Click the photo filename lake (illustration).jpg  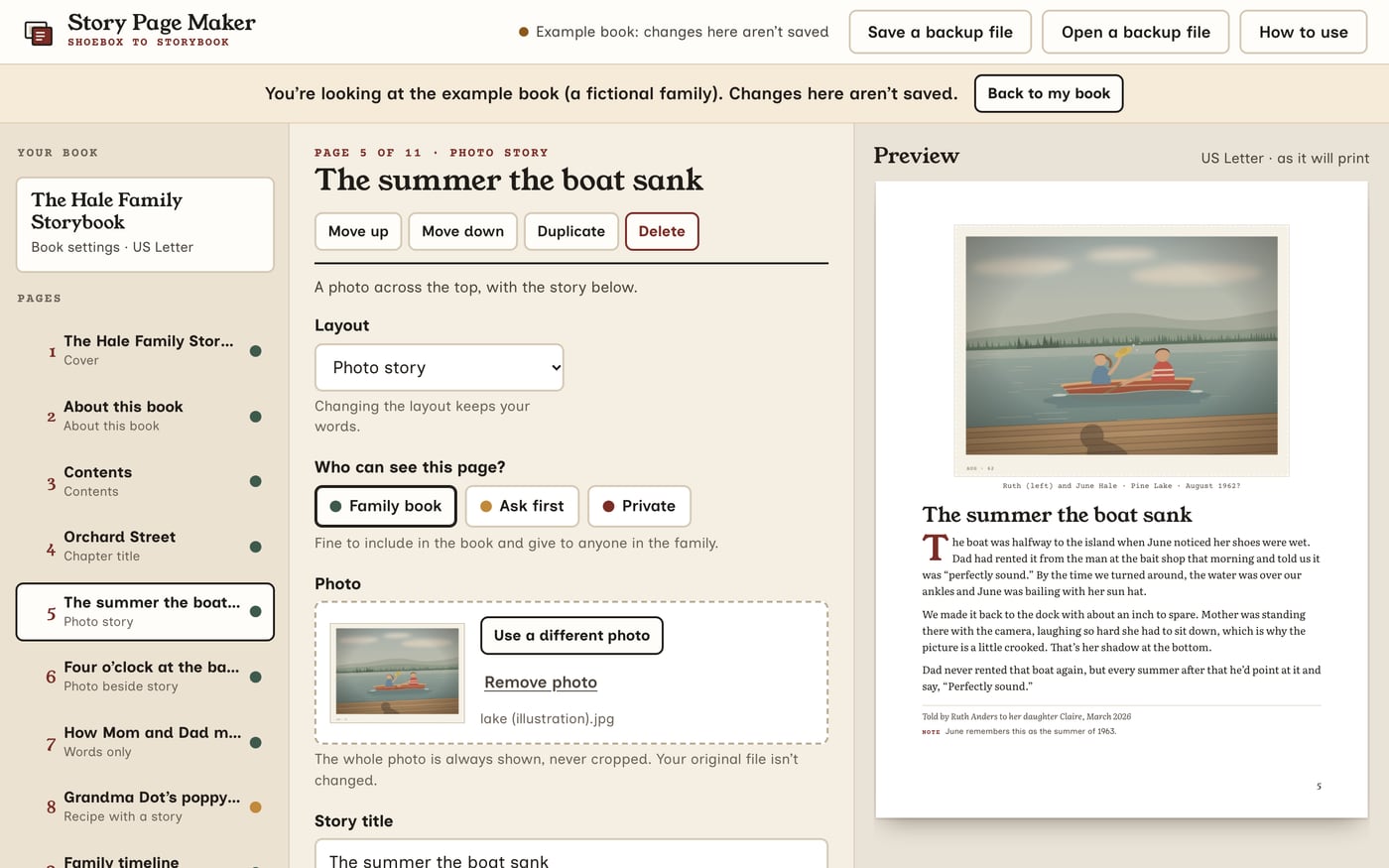click(547, 718)
